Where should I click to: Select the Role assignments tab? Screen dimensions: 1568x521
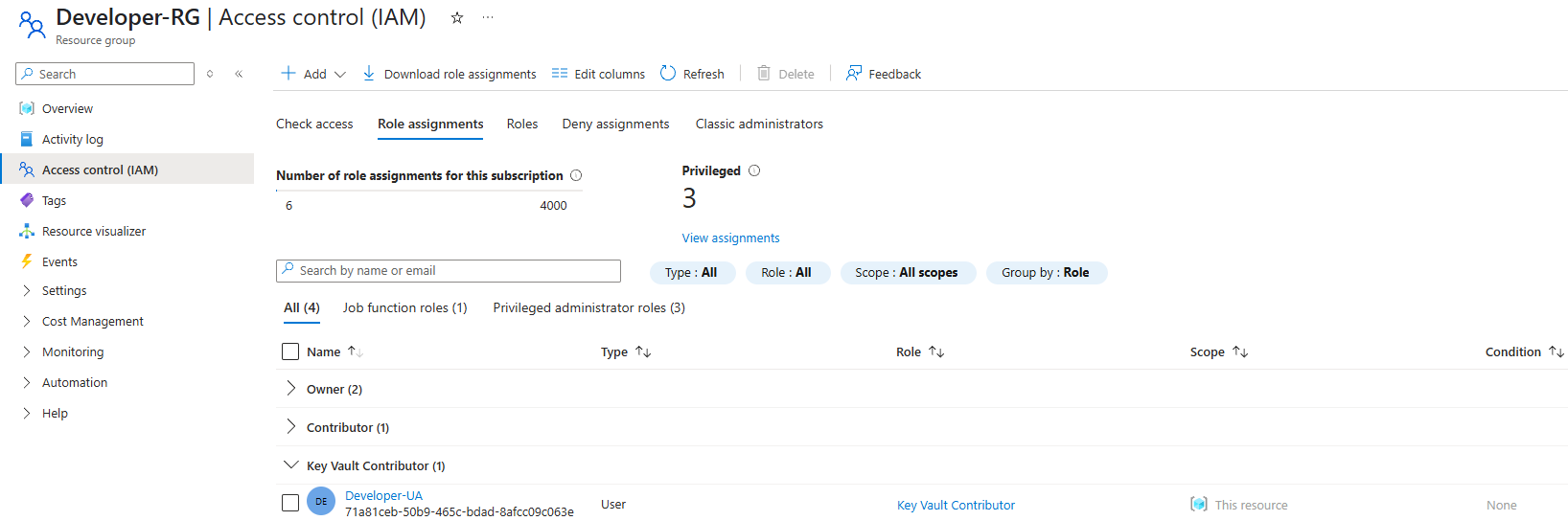point(430,124)
